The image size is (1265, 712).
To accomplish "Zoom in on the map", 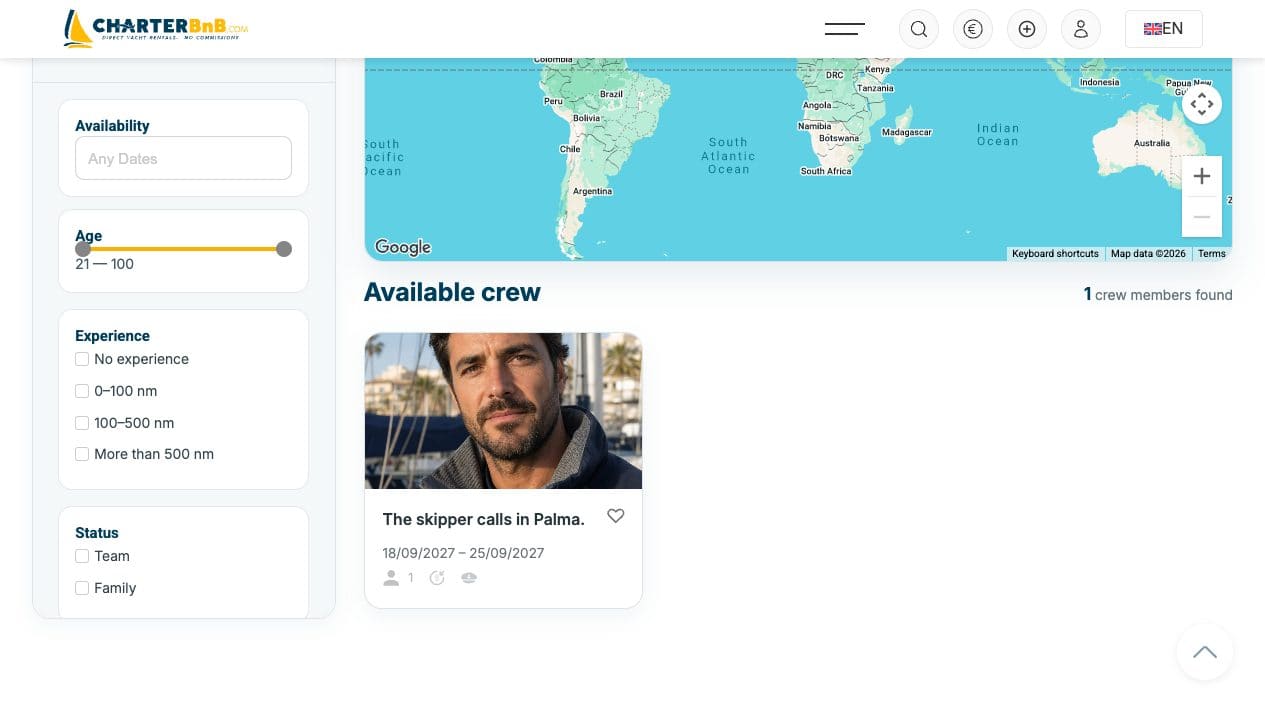I will point(1202,176).
